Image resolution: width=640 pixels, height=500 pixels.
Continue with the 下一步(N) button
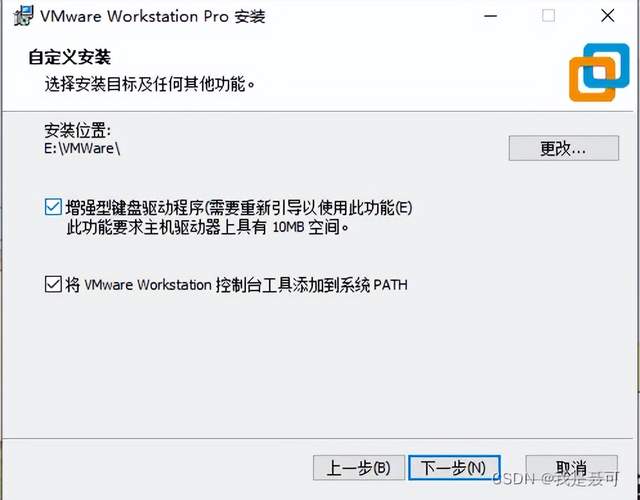(454, 468)
